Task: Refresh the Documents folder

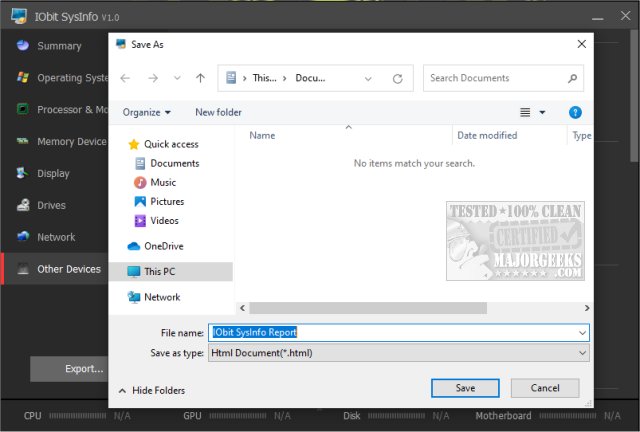Action: point(398,78)
